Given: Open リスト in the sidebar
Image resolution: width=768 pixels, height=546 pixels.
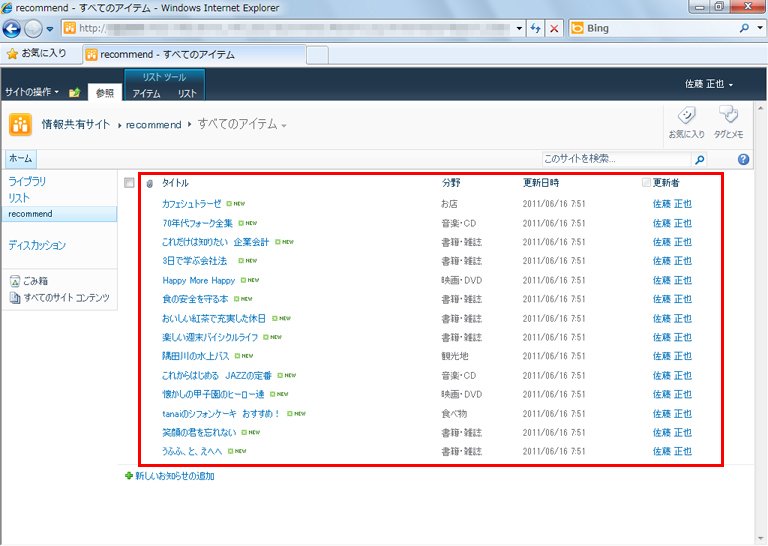Looking at the screenshot, I should 19,198.
